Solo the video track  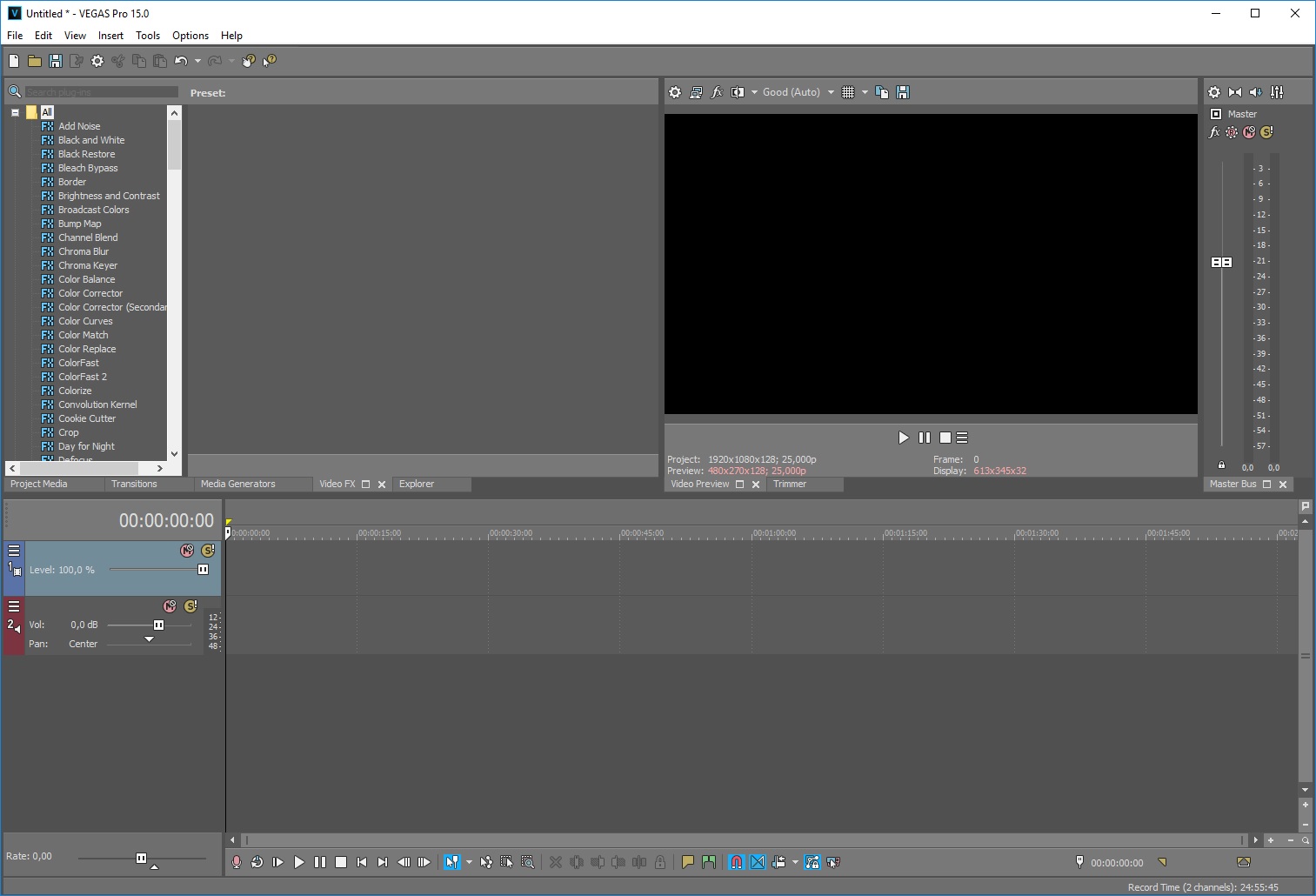tap(207, 550)
